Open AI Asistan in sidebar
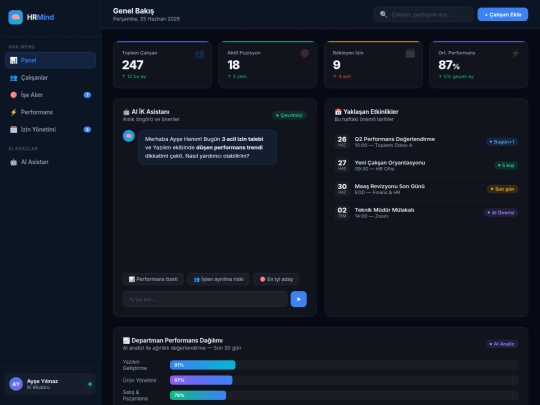 [50, 162]
